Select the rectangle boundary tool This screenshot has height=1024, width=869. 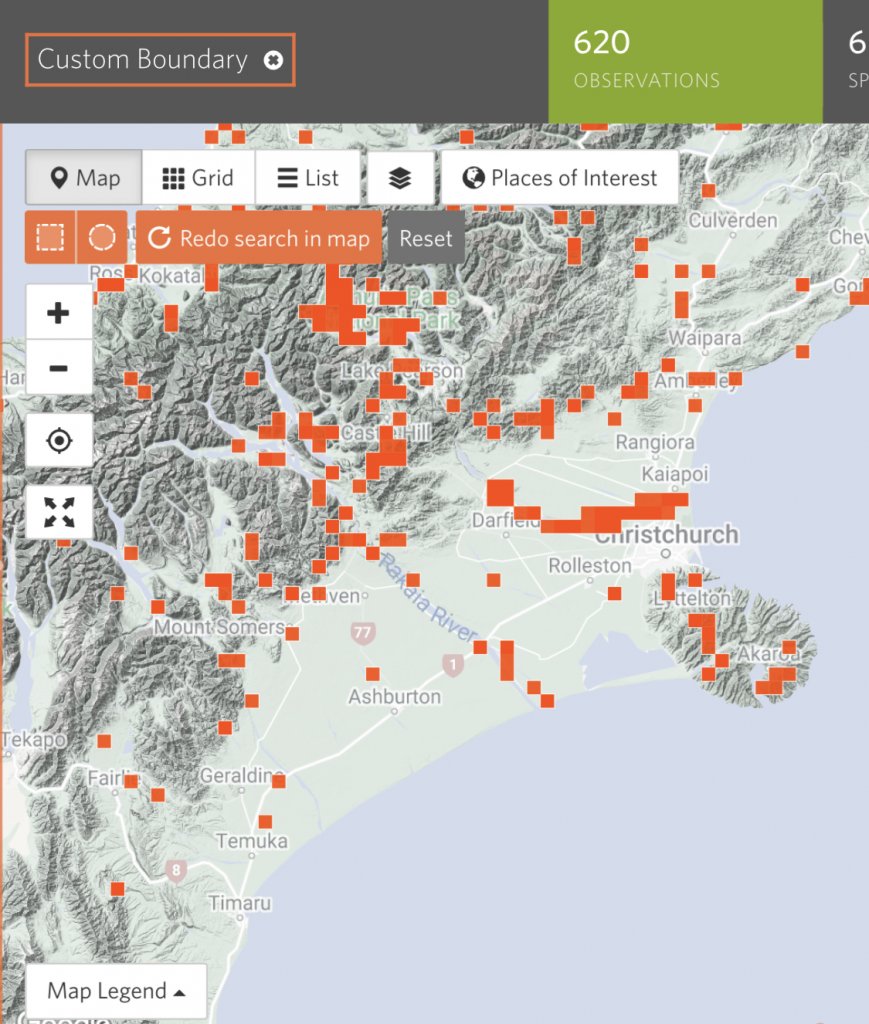point(50,238)
